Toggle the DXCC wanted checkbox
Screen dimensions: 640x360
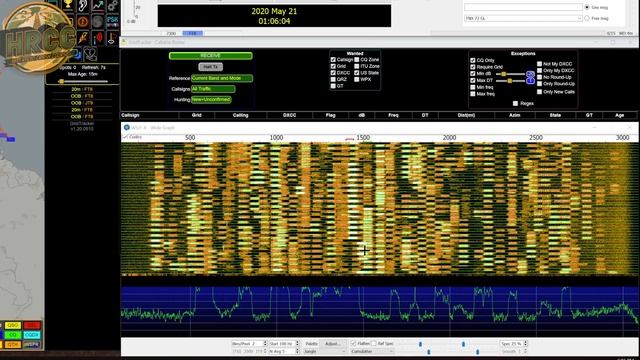tap(333, 73)
